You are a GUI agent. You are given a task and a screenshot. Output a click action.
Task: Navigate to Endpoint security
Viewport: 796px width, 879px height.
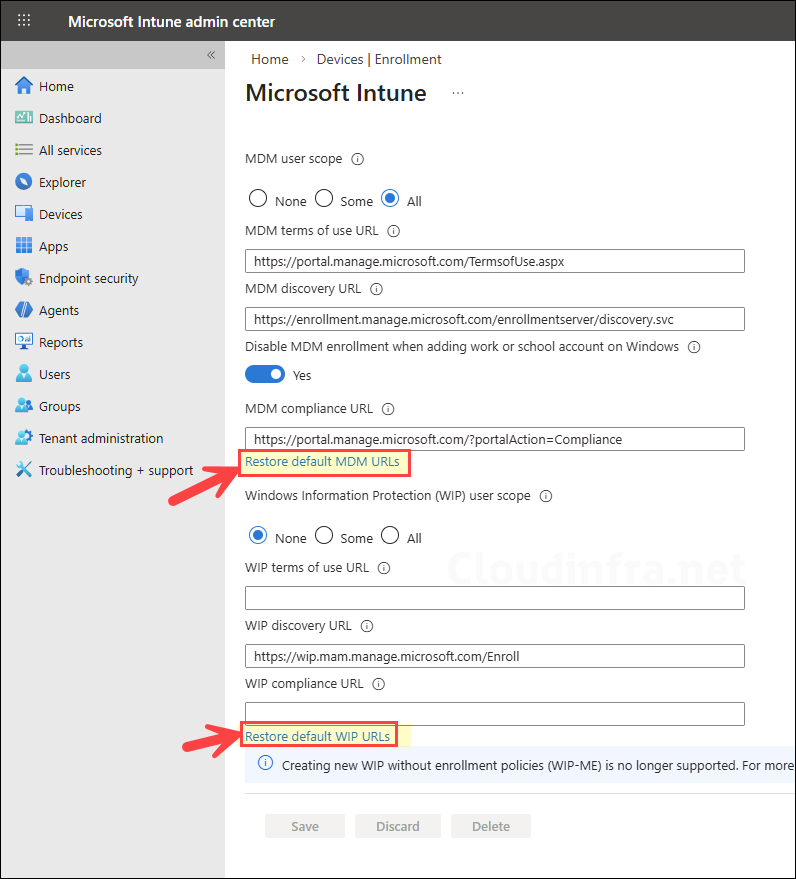point(89,278)
